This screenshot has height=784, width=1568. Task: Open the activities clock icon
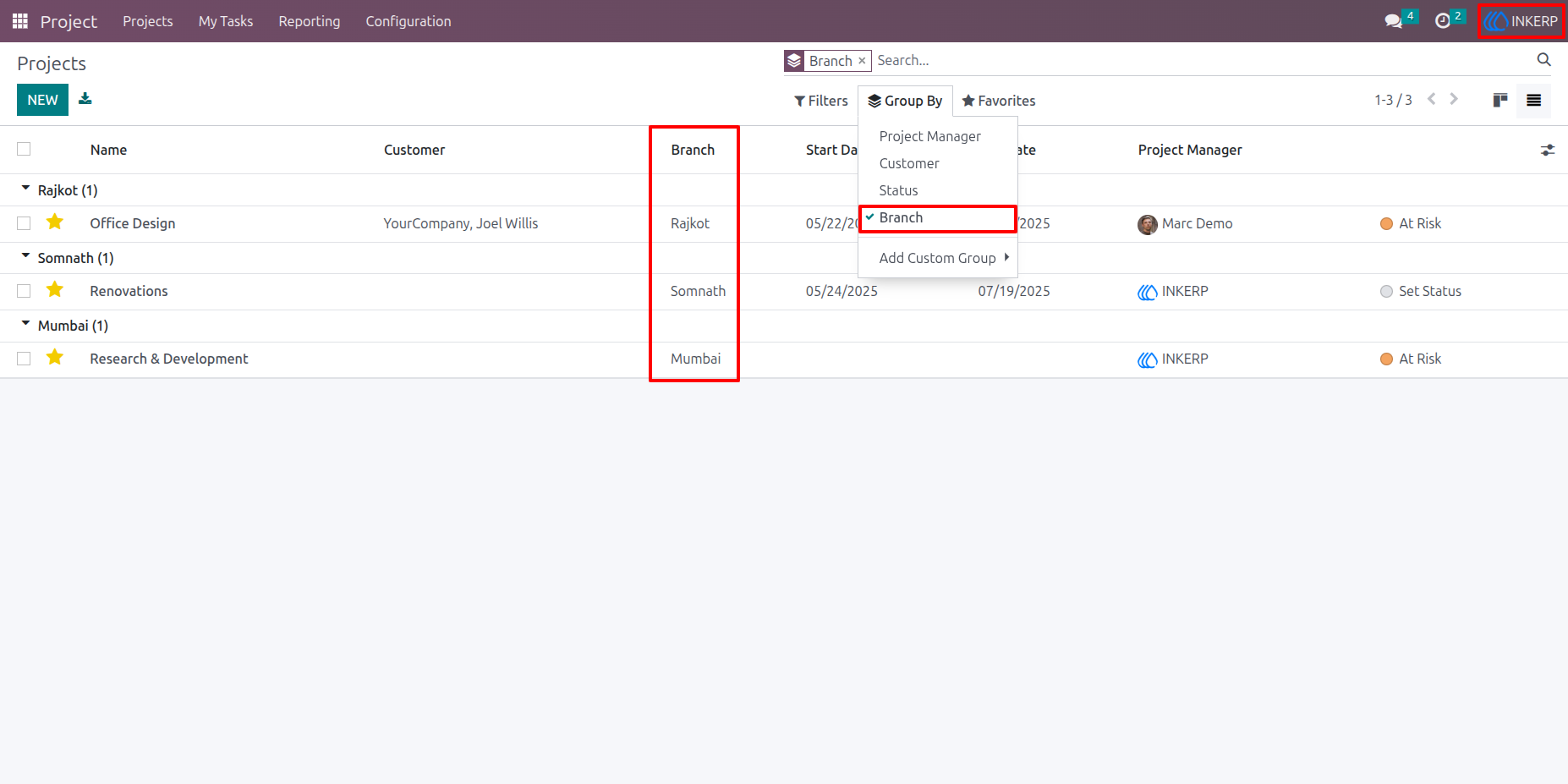[1443, 21]
